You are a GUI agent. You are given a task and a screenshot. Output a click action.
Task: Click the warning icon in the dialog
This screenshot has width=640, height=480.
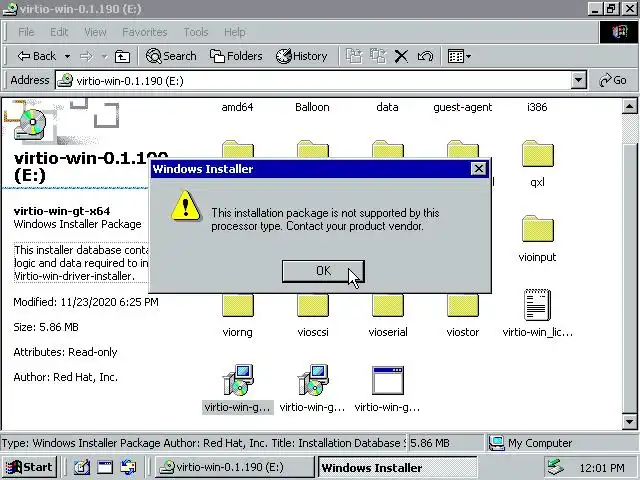pos(186,206)
